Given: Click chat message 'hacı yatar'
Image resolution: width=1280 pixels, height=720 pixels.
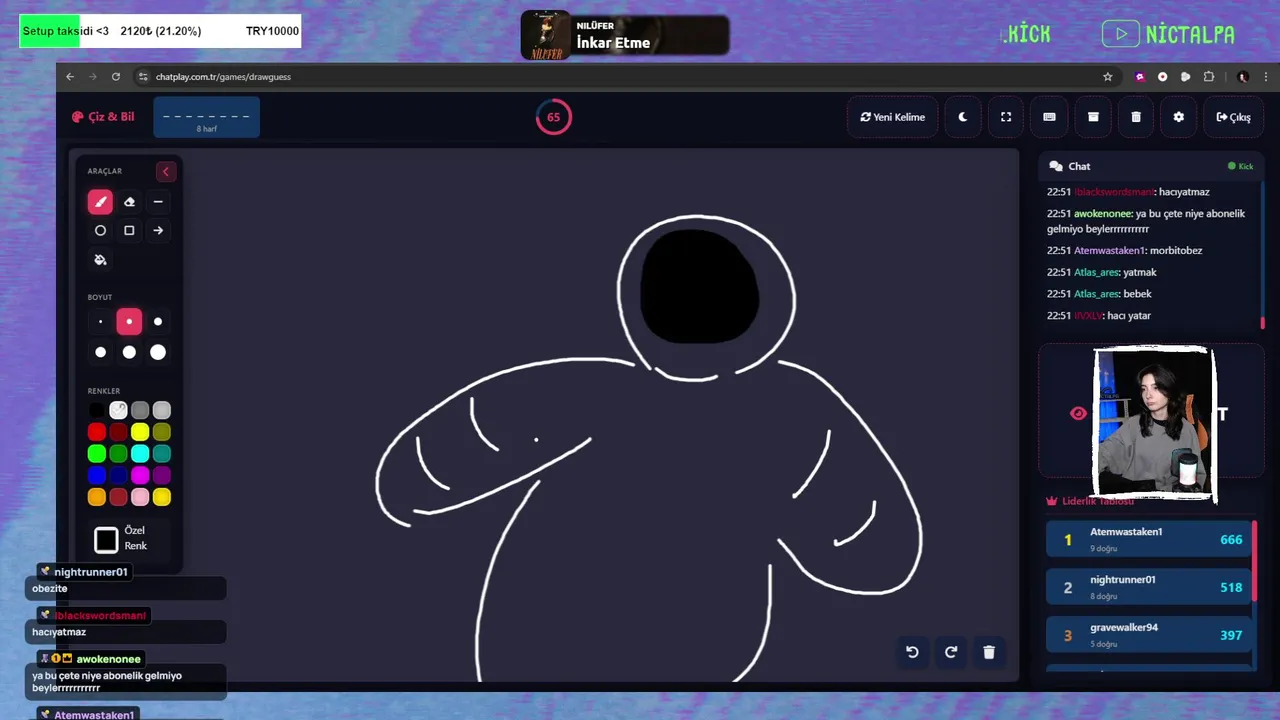Looking at the screenshot, I should click(x=1129, y=316).
